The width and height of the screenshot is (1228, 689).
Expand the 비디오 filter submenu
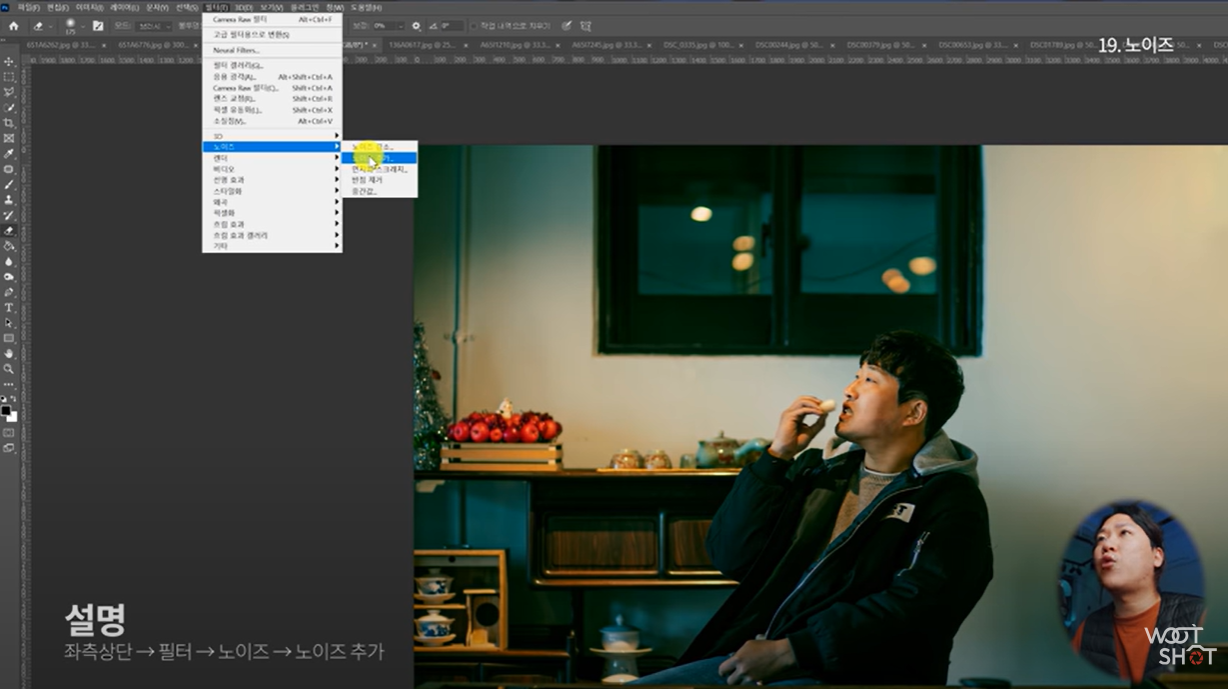point(272,169)
